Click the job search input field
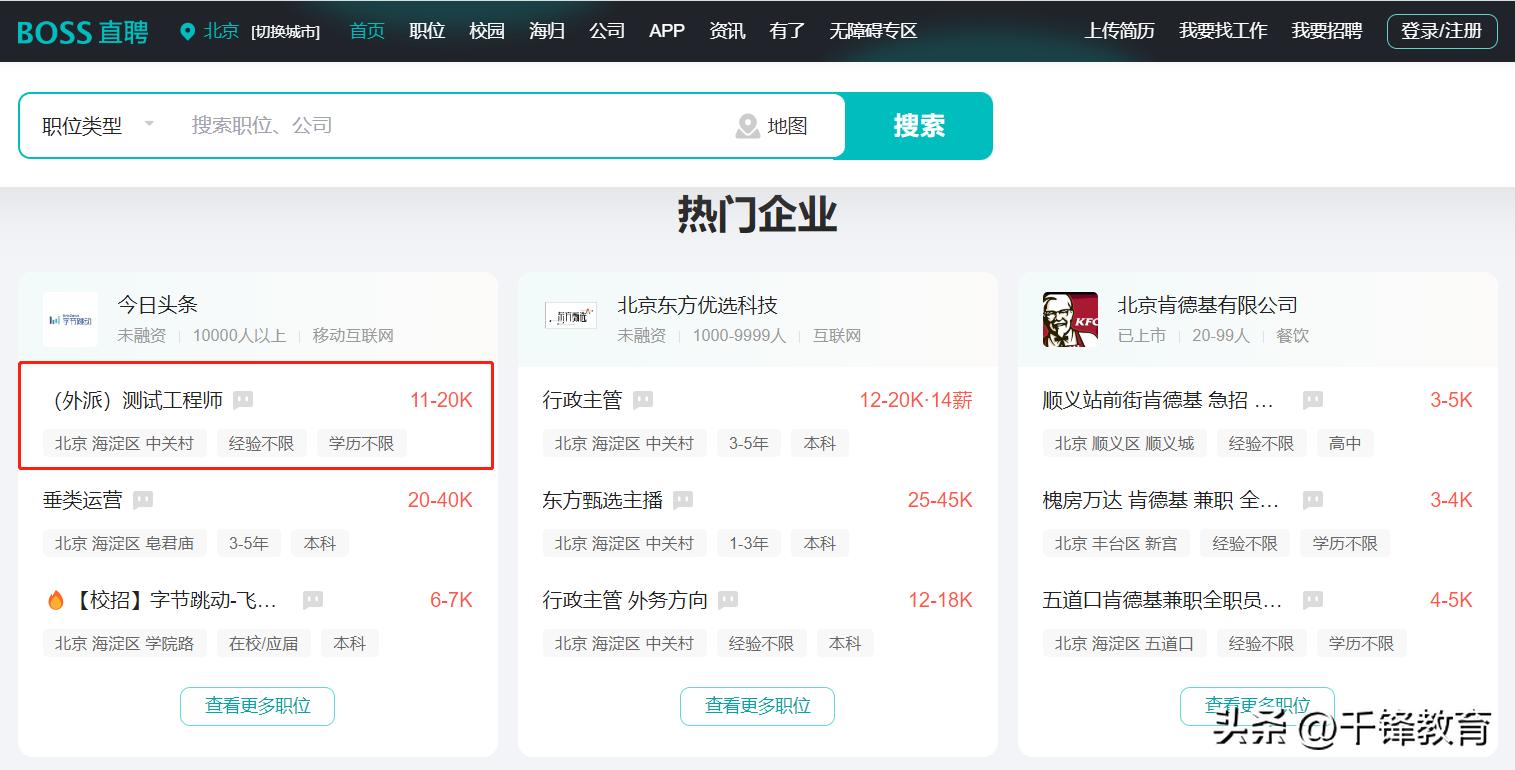 point(400,125)
